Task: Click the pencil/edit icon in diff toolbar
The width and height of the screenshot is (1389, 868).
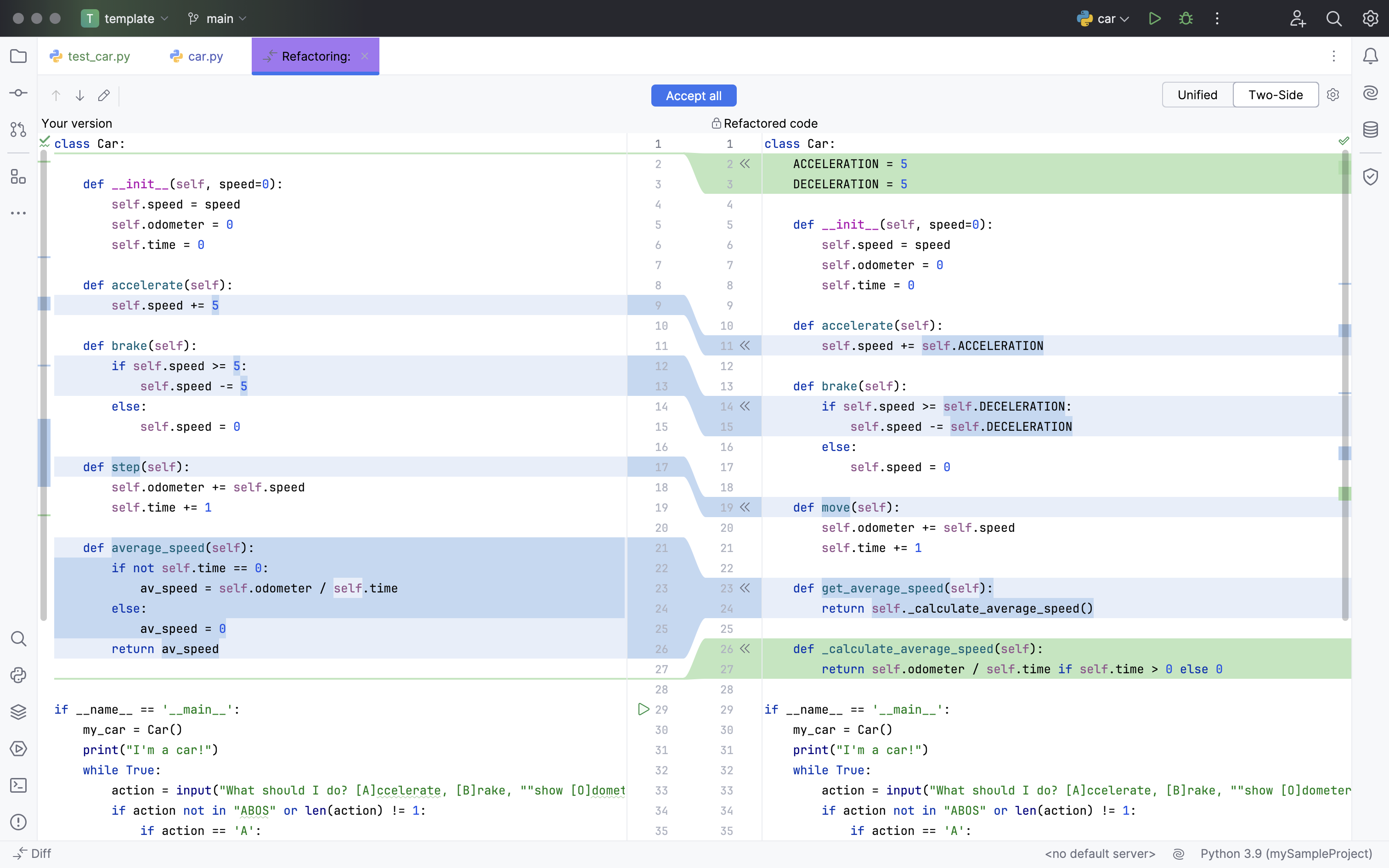Action: tap(104, 95)
